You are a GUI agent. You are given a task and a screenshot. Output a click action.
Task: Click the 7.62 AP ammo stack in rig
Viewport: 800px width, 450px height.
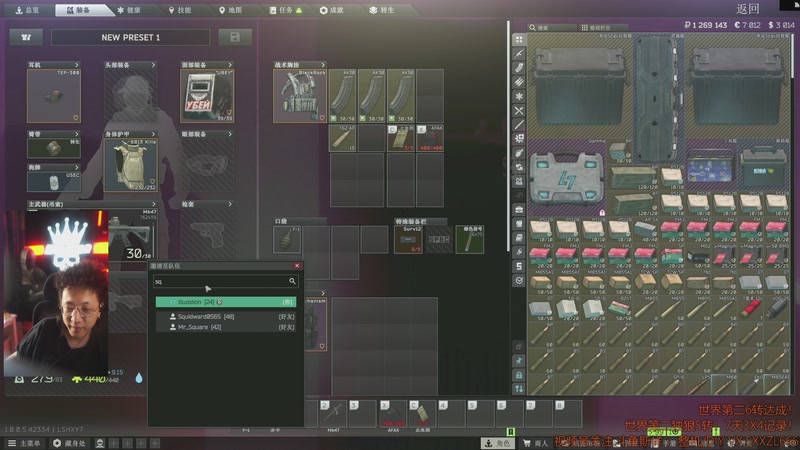pyautogui.click(x=342, y=138)
